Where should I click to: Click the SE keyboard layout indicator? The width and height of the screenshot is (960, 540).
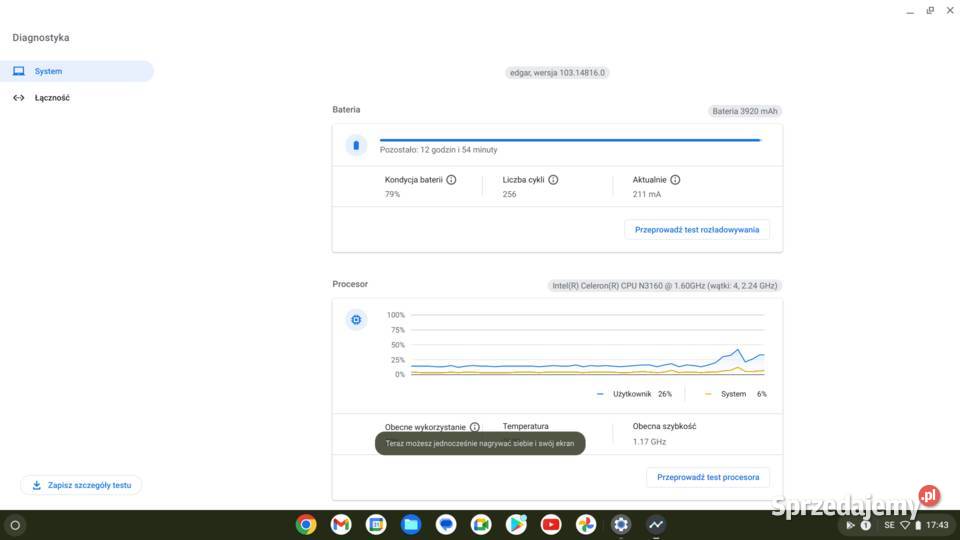point(889,525)
